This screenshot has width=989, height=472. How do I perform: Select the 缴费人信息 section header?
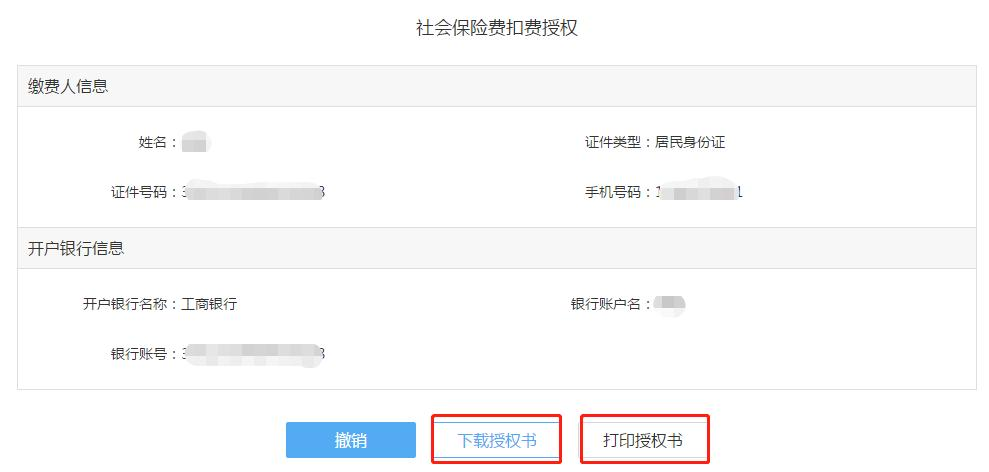[68, 86]
